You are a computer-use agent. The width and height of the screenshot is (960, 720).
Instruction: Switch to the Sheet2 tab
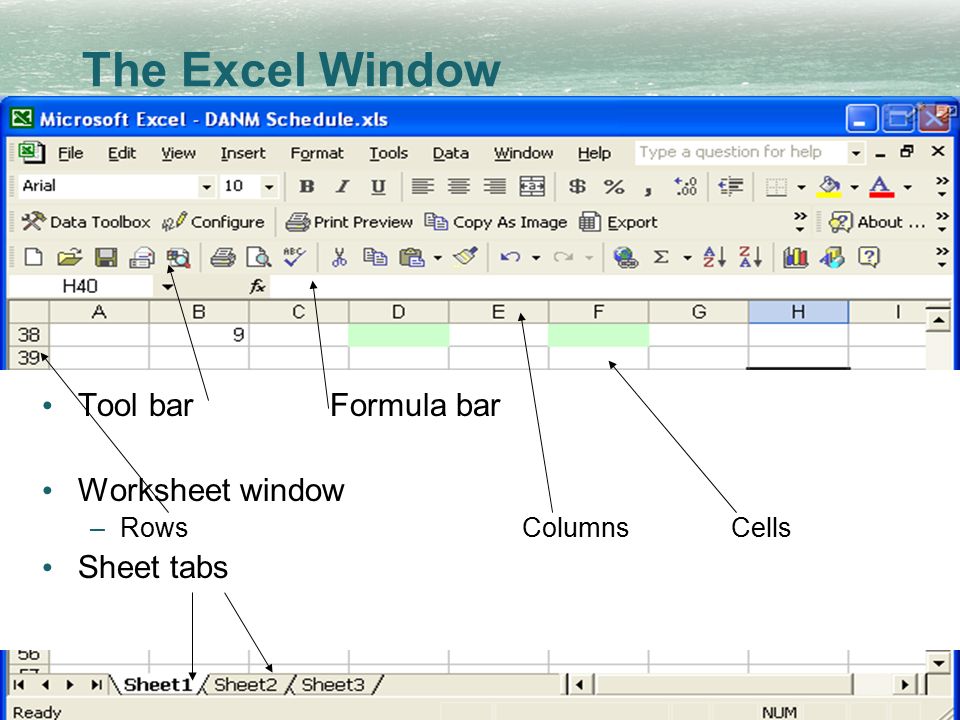246,684
